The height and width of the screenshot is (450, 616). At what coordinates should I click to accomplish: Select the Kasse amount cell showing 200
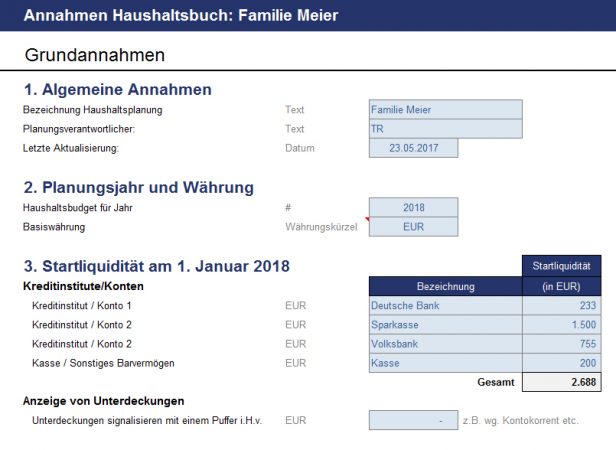pyautogui.click(x=561, y=363)
